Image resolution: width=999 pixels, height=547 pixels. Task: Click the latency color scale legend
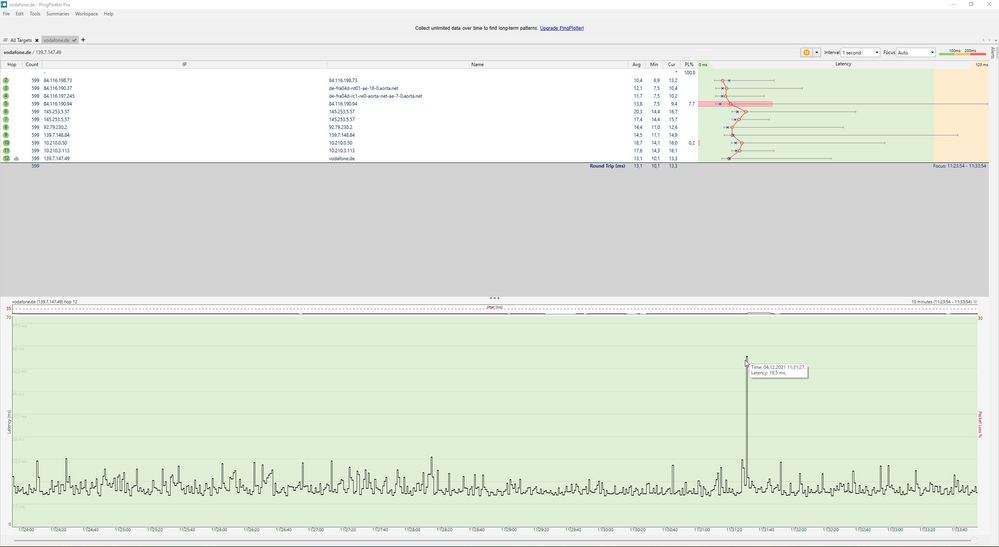click(962, 52)
